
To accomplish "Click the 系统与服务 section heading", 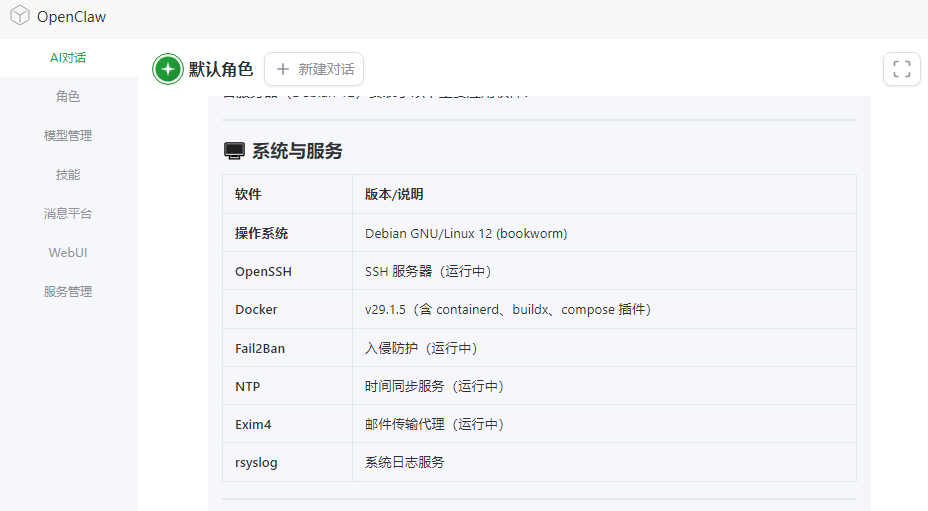I will (297, 151).
